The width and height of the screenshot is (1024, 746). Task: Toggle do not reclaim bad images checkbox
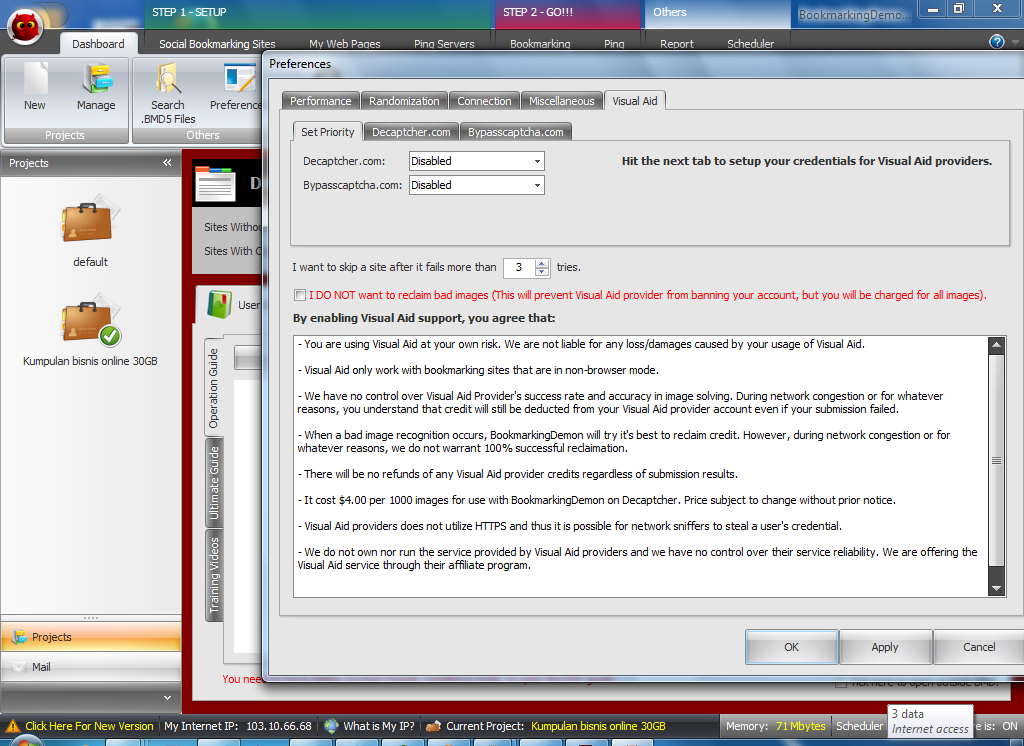300,295
